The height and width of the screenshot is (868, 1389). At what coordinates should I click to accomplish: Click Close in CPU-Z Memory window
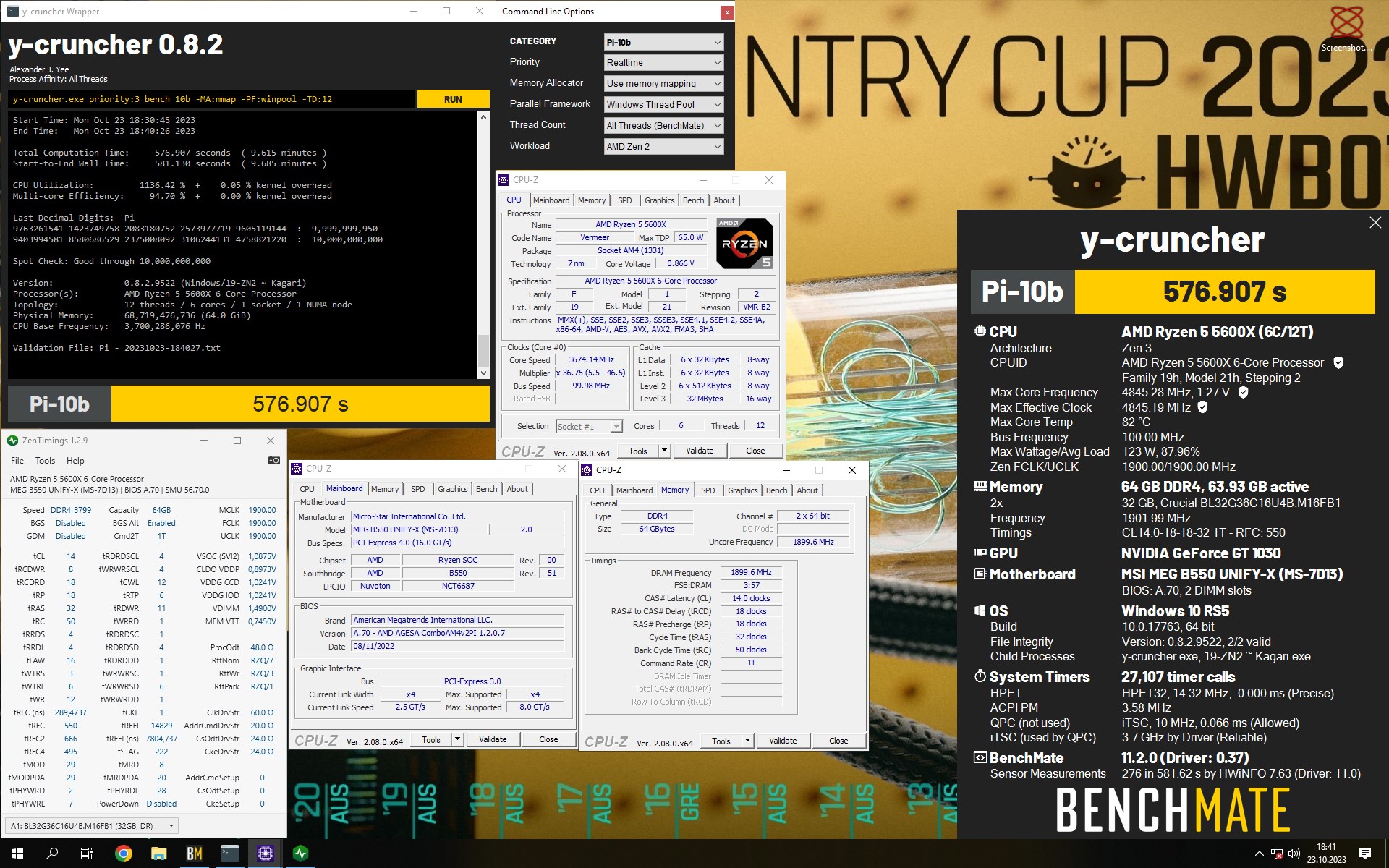[x=838, y=741]
